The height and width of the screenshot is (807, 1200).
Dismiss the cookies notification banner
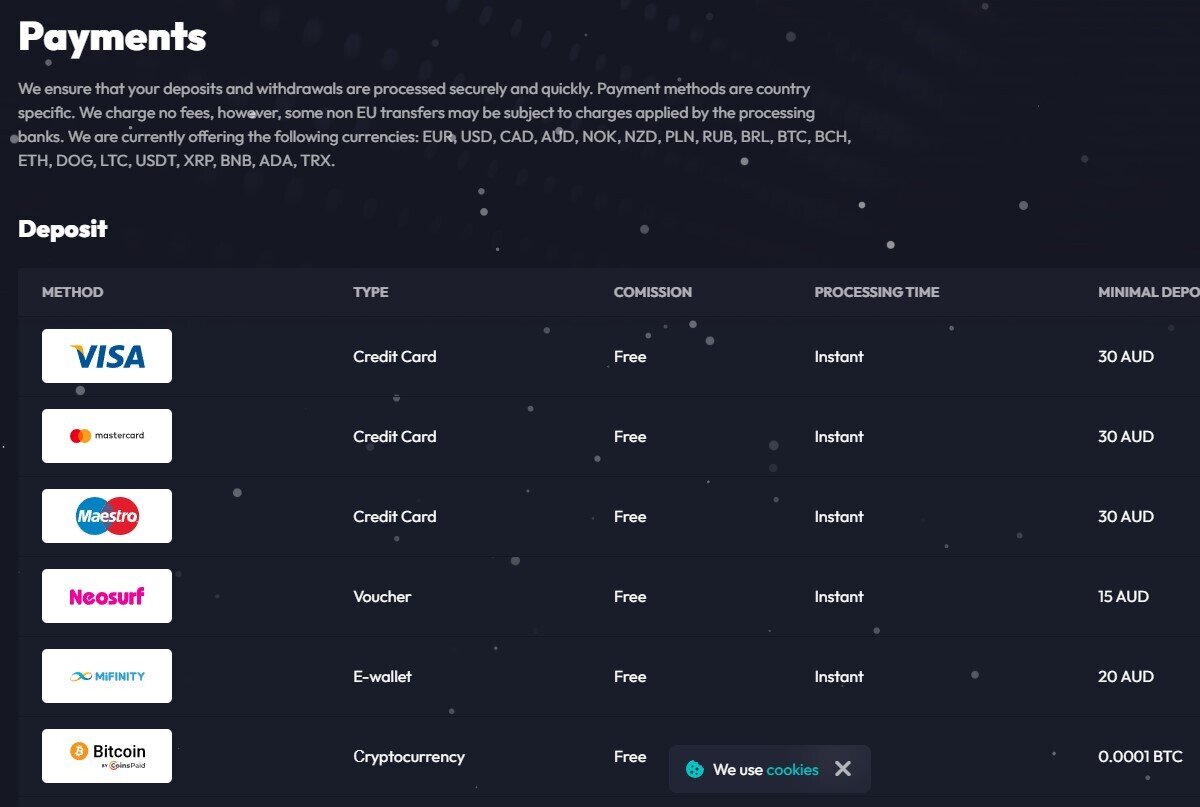tap(843, 769)
